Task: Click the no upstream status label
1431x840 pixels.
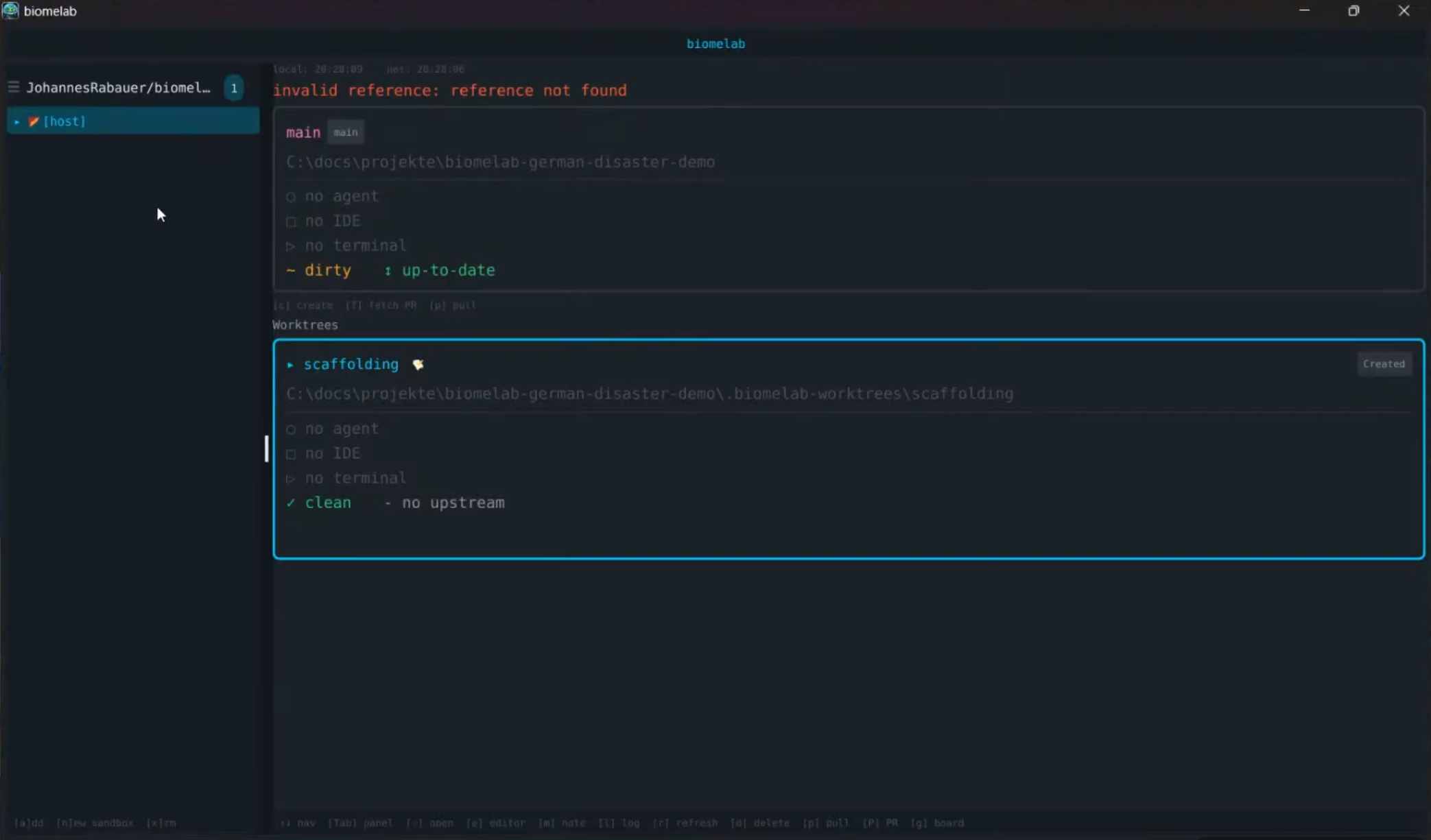Action: (x=453, y=503)
